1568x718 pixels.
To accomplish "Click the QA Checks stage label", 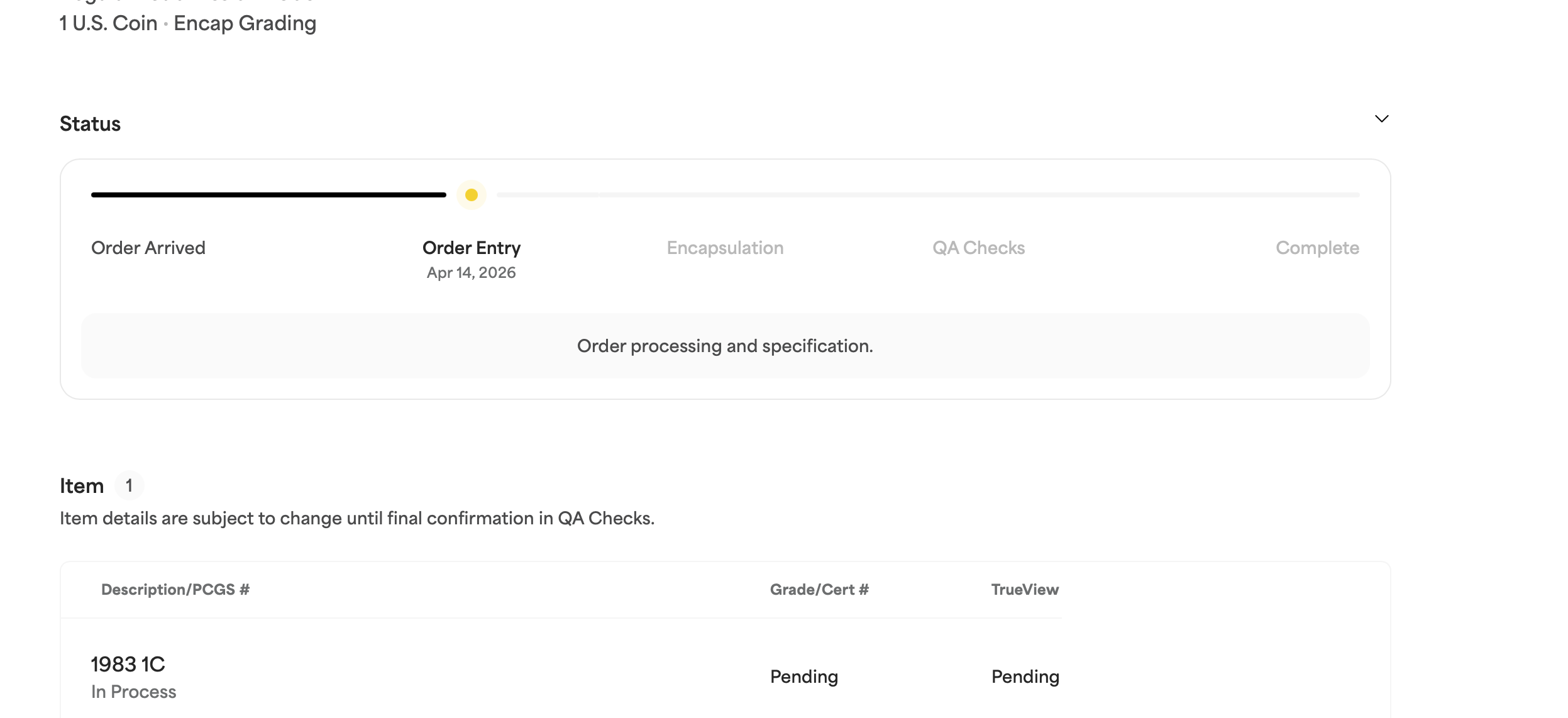I will coord(978,248).
